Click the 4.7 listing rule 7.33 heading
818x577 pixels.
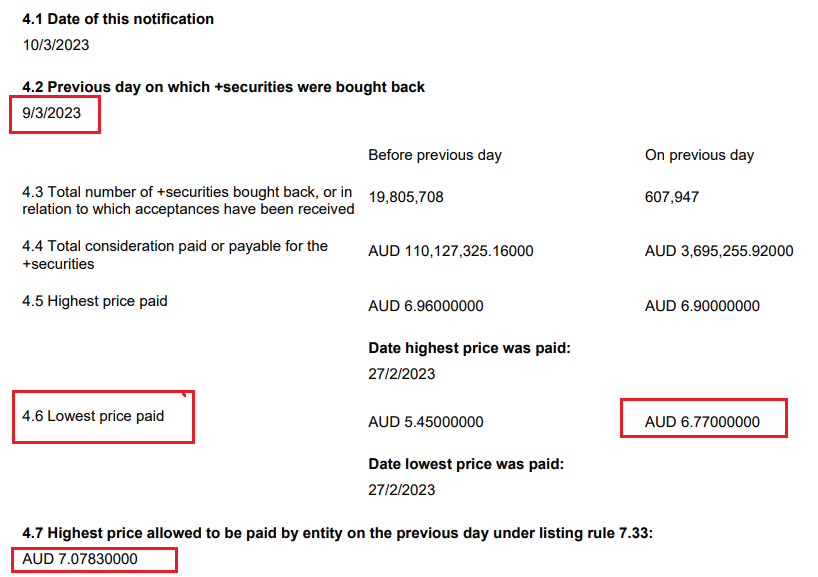[338, 533]
